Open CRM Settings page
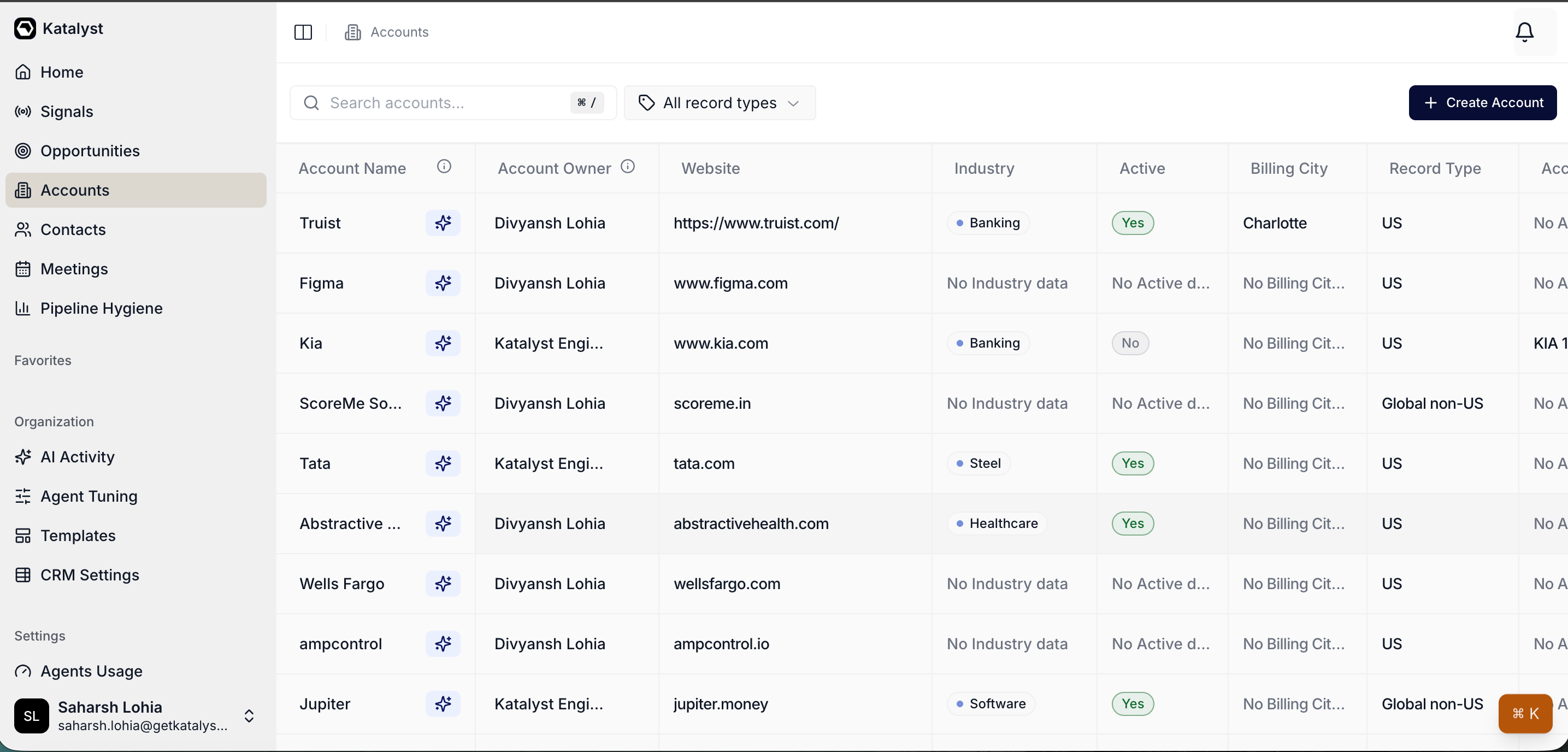Image resolution: width=1568 pixels, height=752 pixels. [135, 575]
